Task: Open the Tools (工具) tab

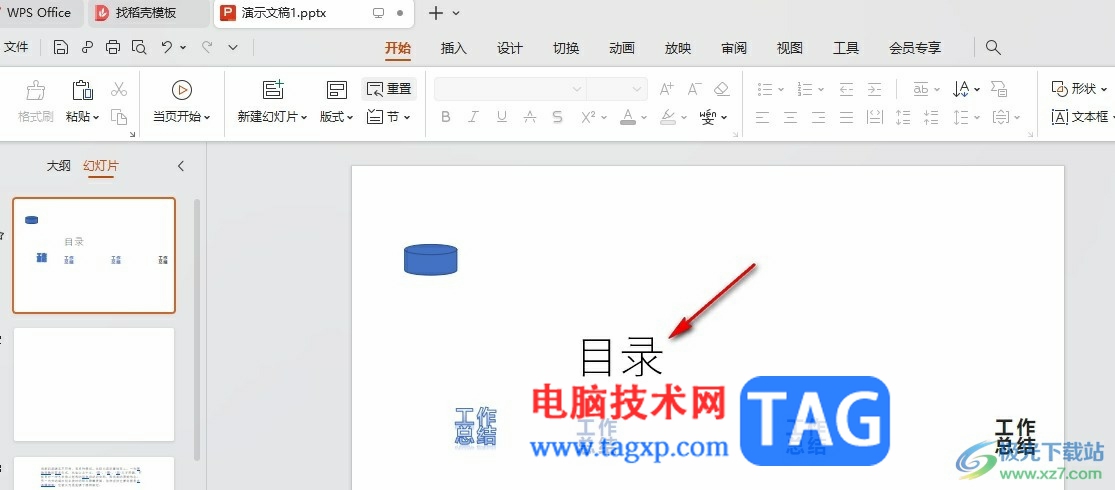Action: (x=846, y=48)
